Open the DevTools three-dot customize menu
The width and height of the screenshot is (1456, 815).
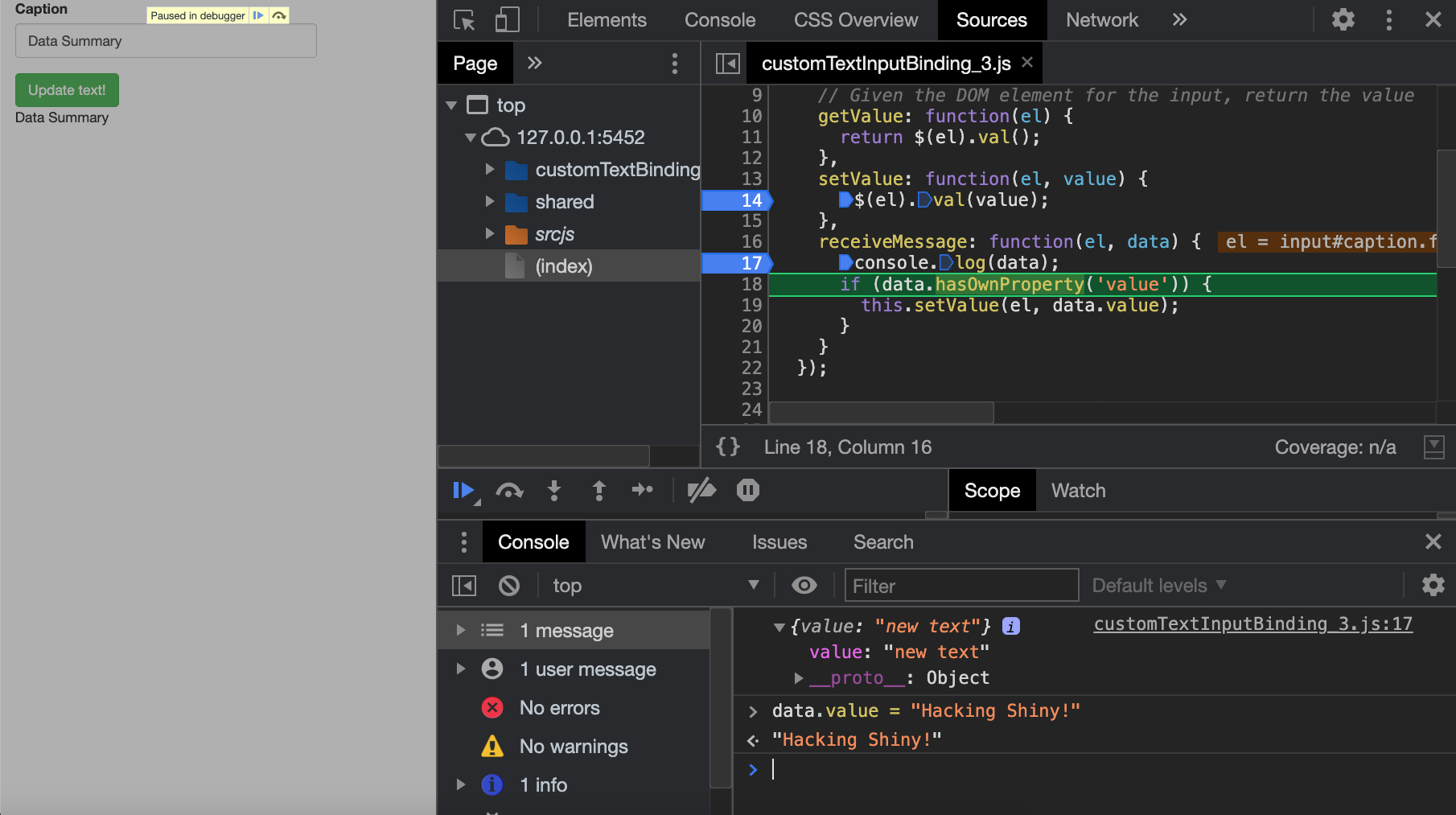[x=1389, y=20]
